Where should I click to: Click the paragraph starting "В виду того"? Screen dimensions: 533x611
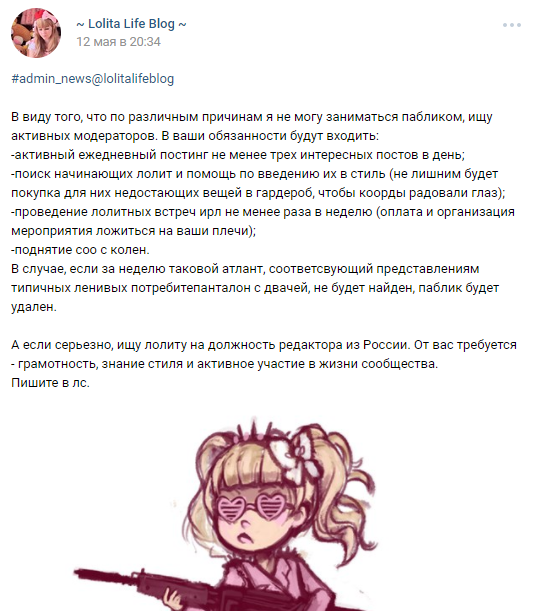252,126
